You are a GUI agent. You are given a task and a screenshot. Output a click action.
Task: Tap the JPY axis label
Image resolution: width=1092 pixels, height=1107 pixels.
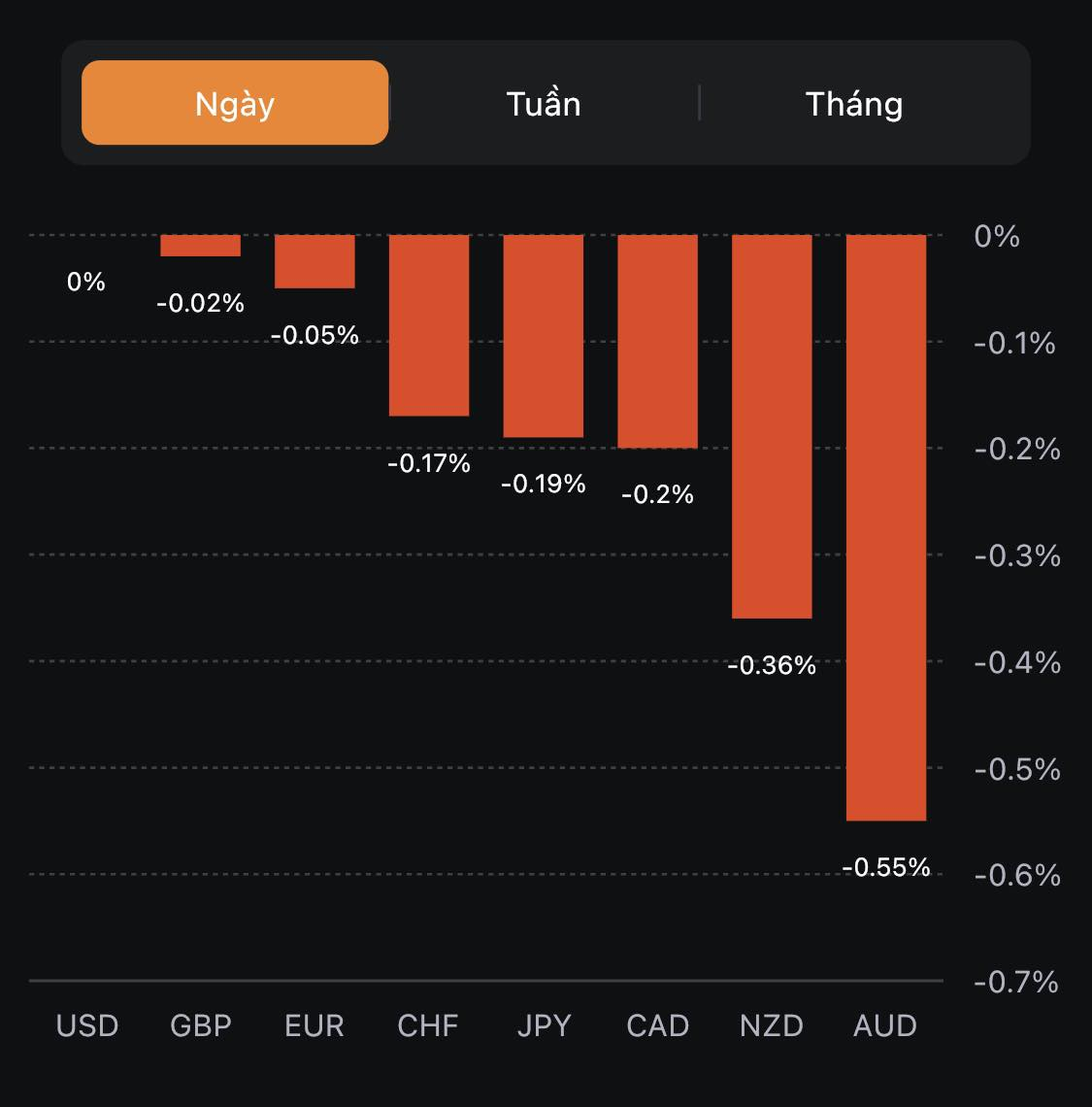[x=544, y=1025]
